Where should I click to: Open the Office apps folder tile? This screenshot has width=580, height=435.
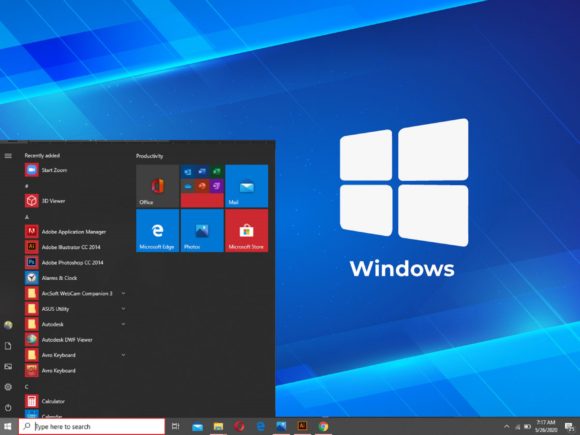(x=202, y=186)
